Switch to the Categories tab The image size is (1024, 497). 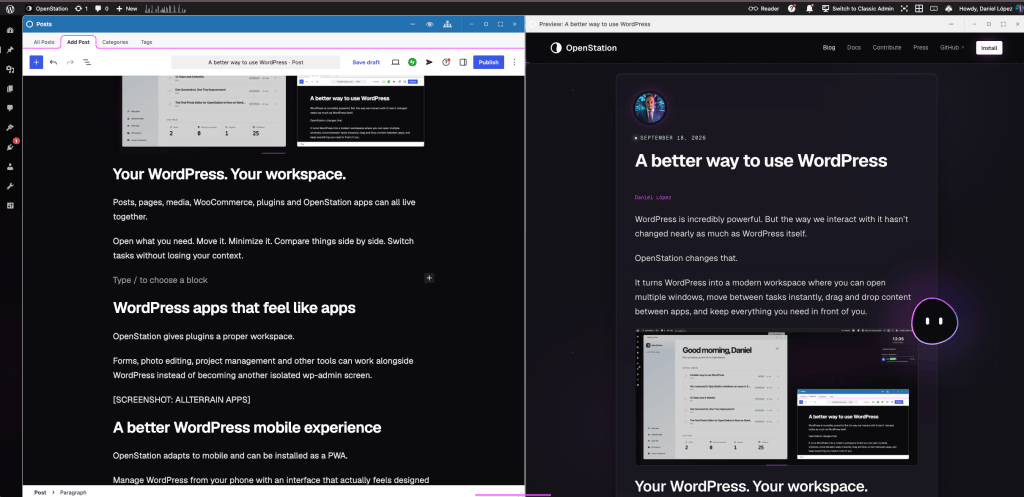[115, 42]
